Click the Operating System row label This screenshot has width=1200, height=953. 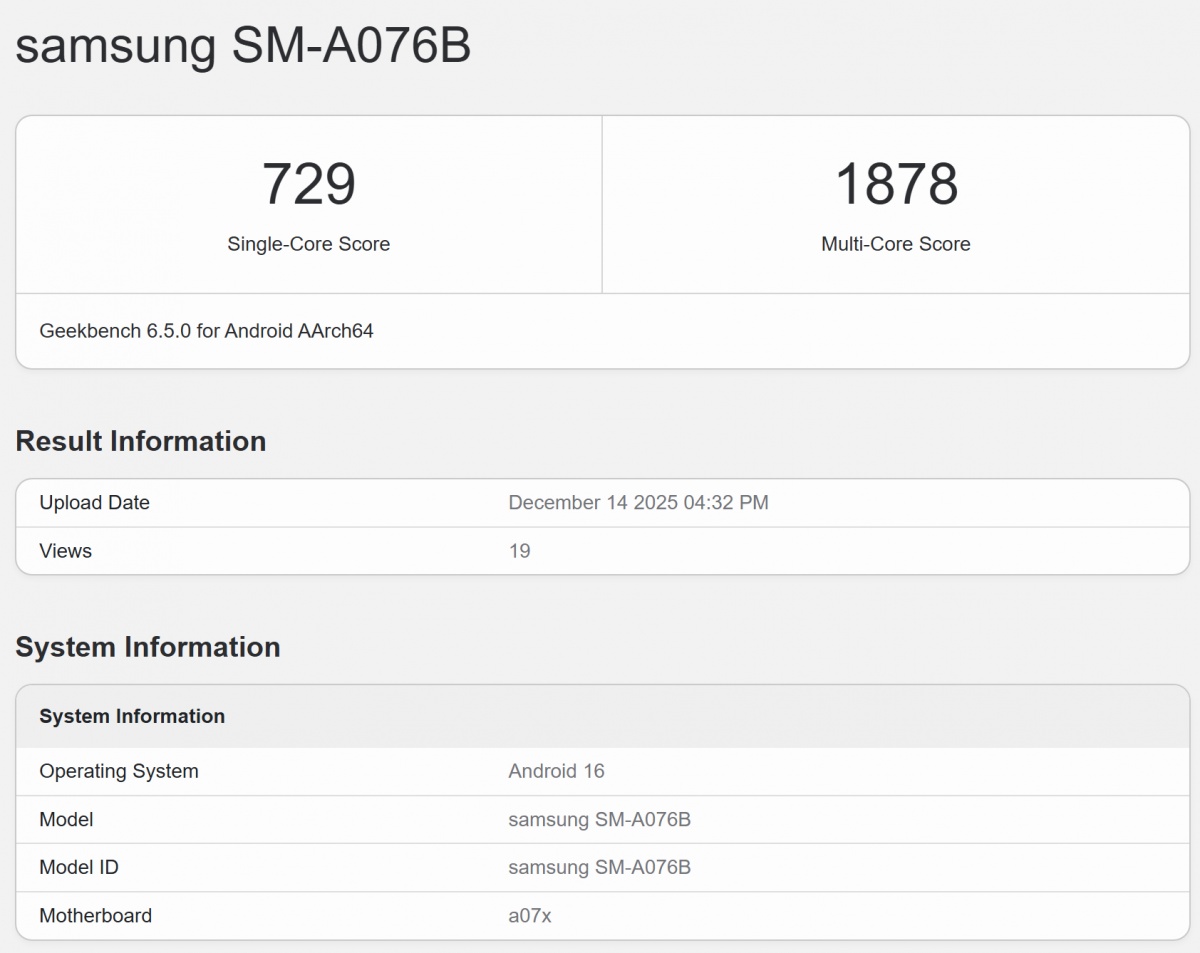119,771
